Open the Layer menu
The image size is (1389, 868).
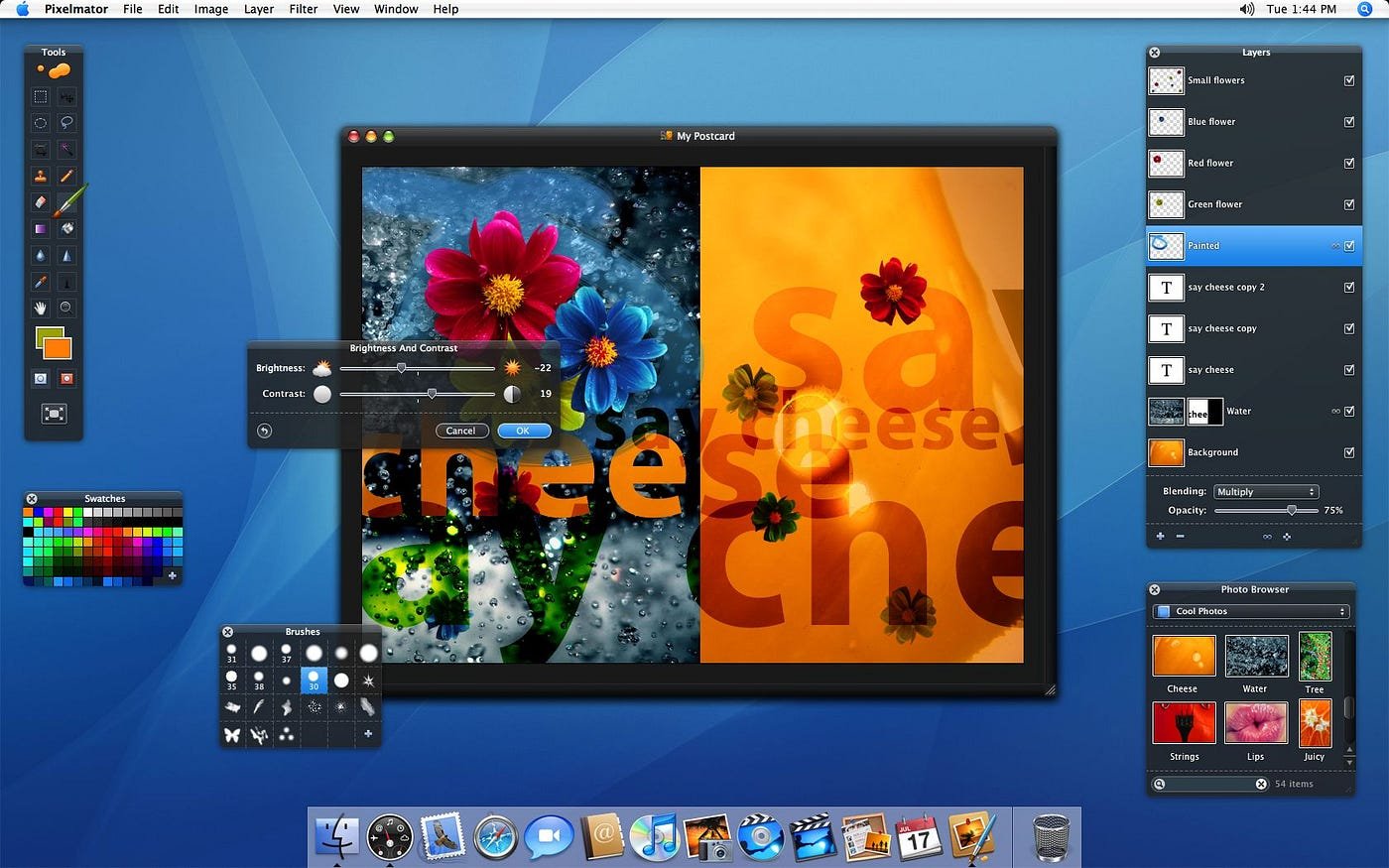259,9
